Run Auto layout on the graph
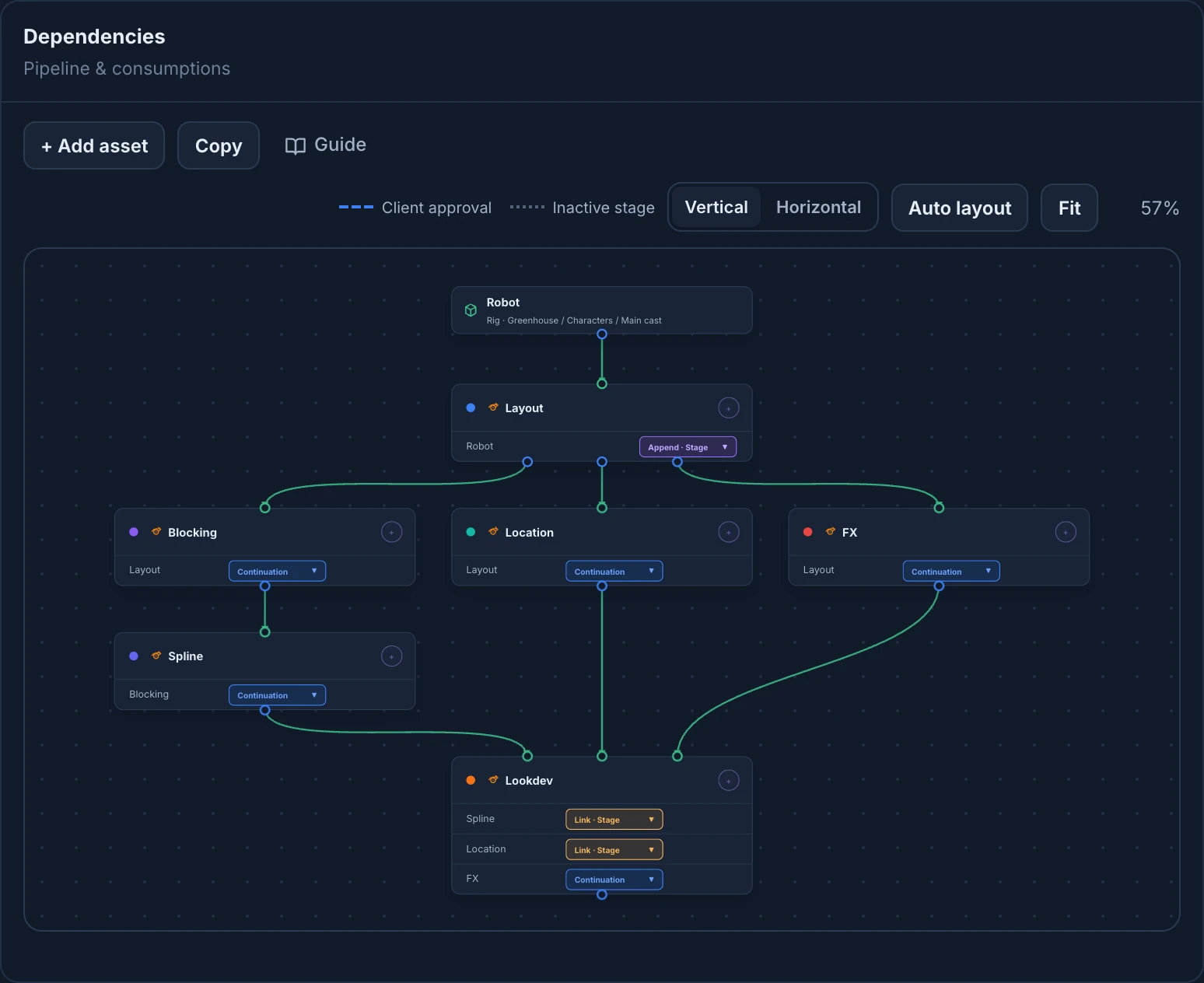This screenshot has height=983, width=1204. pos(960,208)
